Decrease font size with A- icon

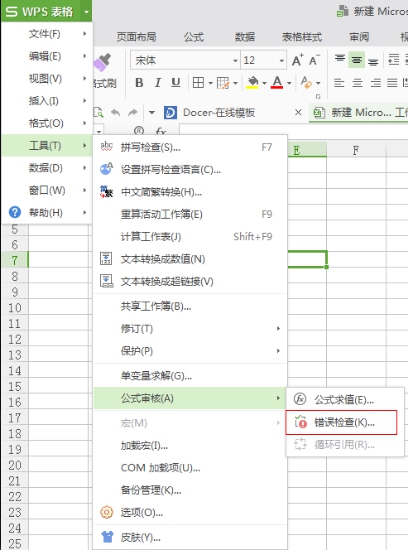click(x=314, y=60)
